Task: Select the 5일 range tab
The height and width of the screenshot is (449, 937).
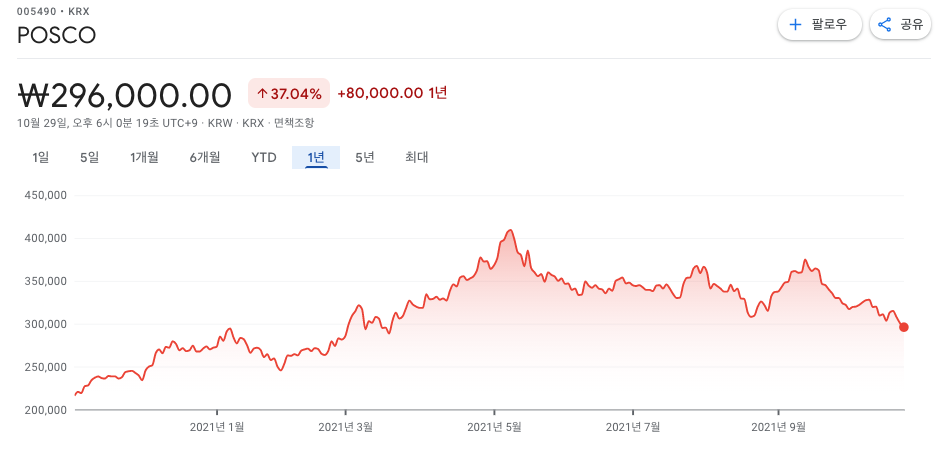Action: 89,158
